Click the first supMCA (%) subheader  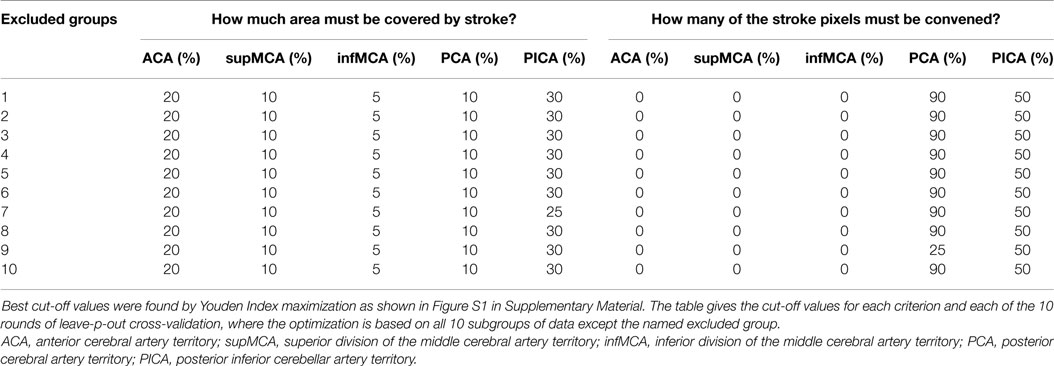tap(268, 59)
